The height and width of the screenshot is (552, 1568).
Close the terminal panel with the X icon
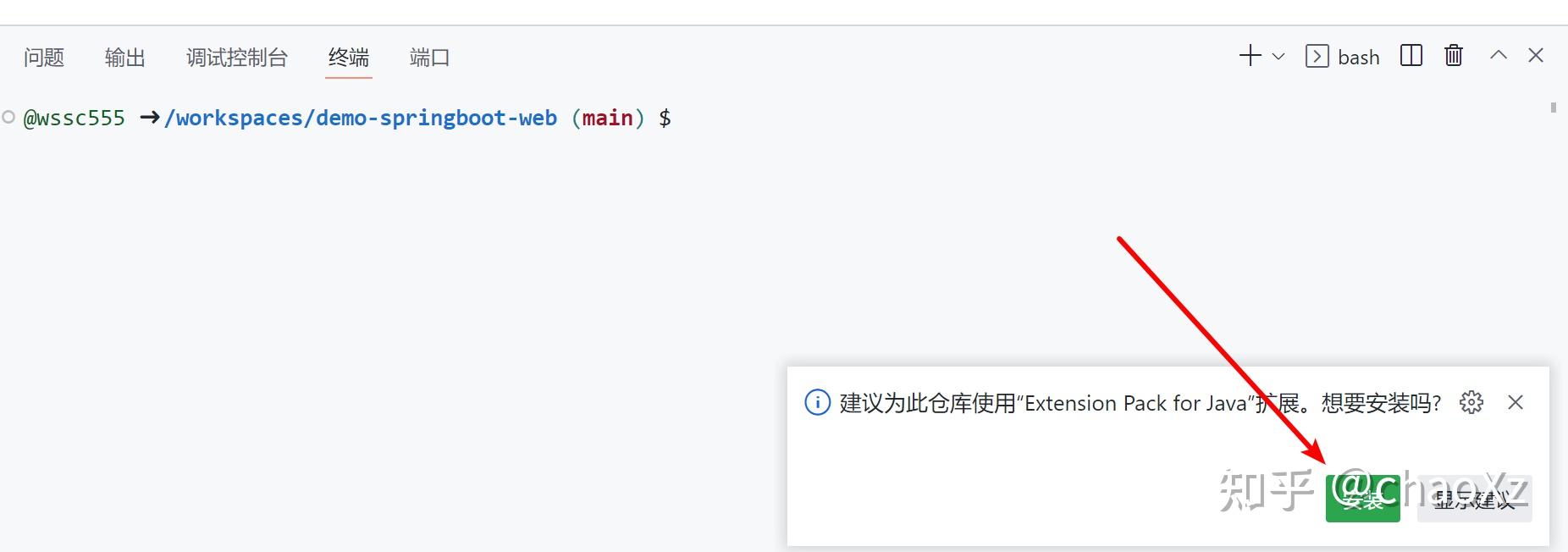[1538, 55]
